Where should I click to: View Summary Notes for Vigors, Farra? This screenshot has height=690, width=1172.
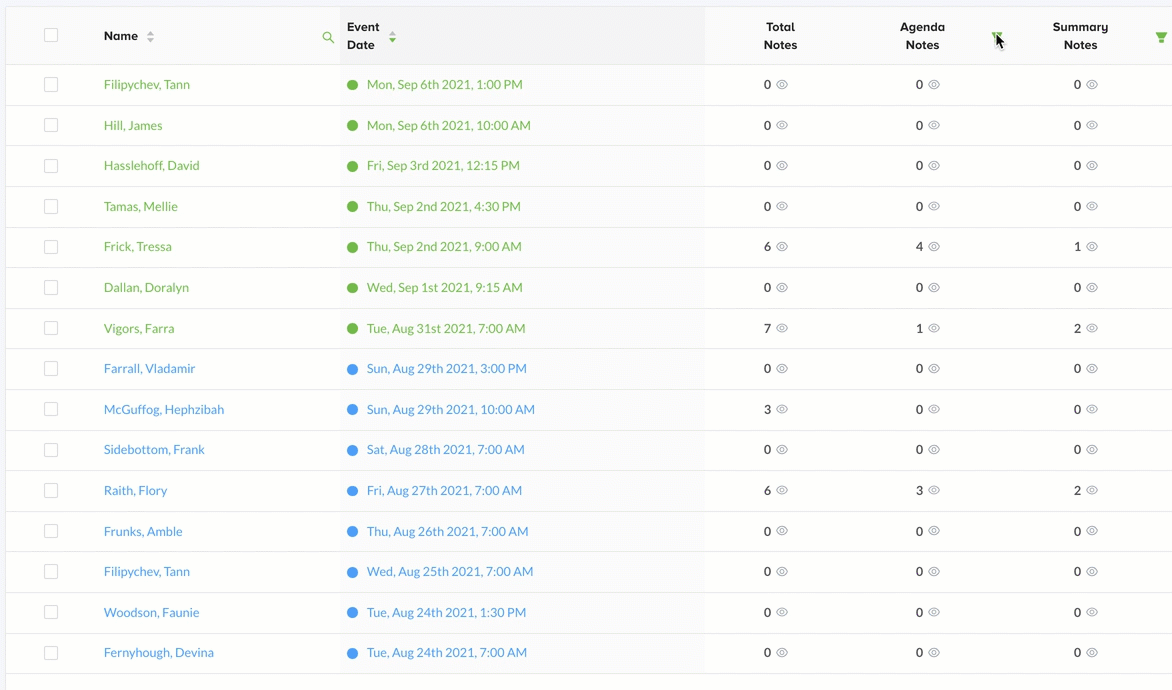[x=1092, y=328]
